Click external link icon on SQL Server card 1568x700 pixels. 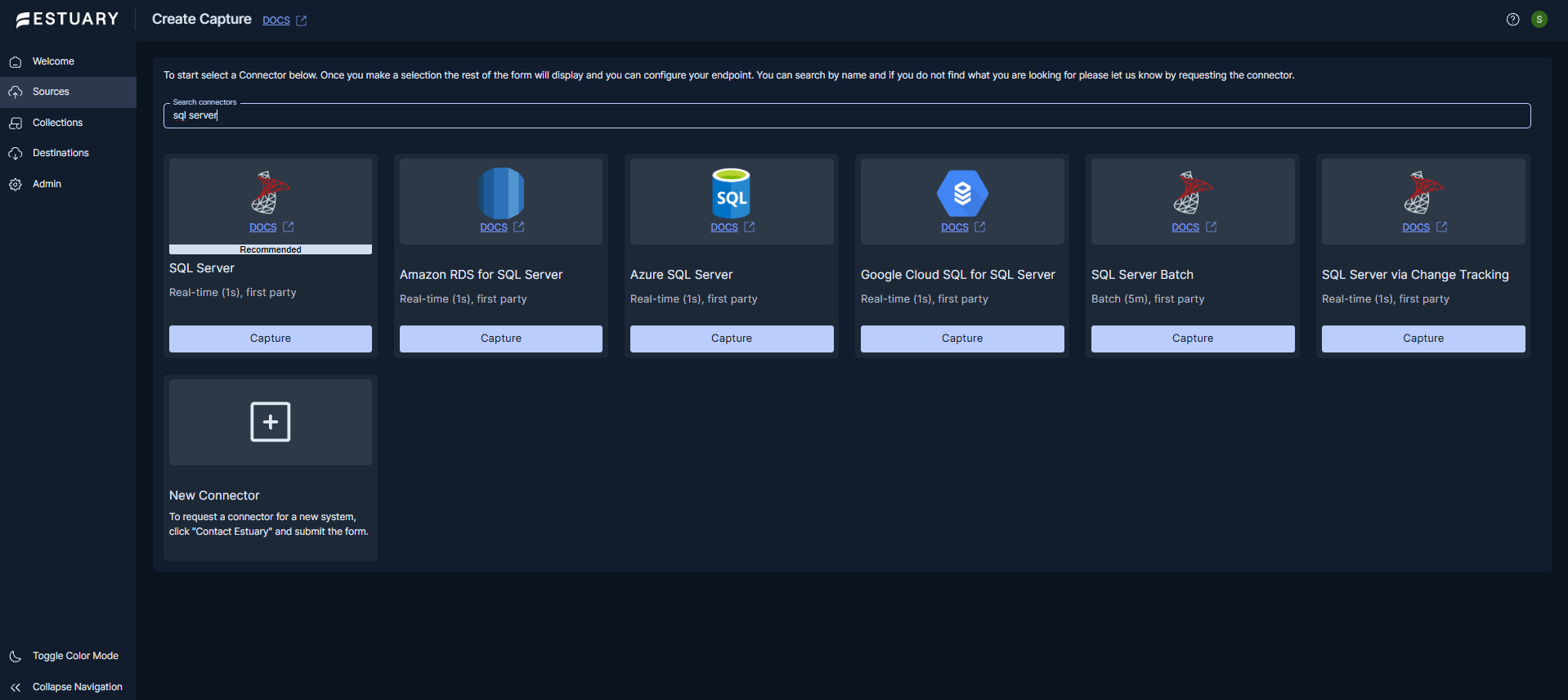click(289, 227)
